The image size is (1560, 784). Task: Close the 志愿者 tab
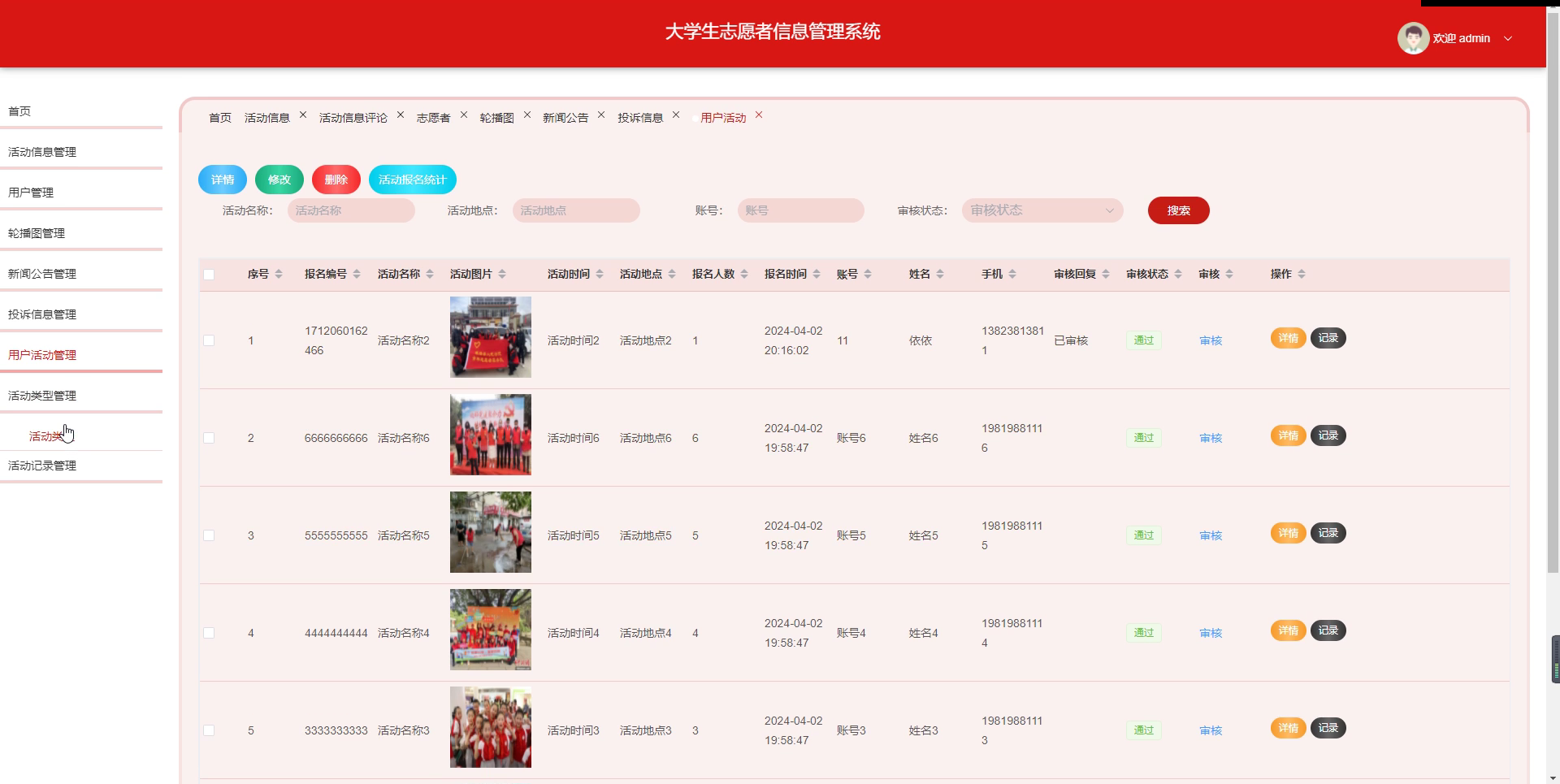[463, 115]
